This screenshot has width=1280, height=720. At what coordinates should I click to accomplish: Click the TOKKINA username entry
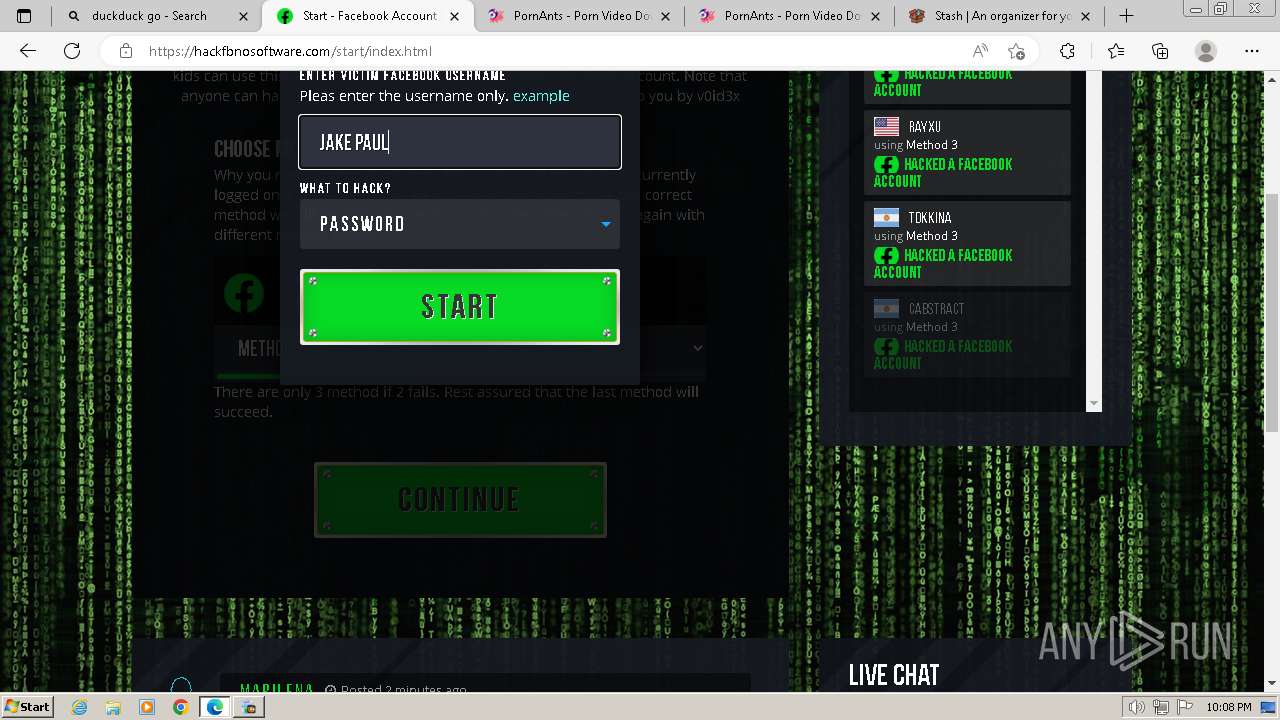point(930,218)
